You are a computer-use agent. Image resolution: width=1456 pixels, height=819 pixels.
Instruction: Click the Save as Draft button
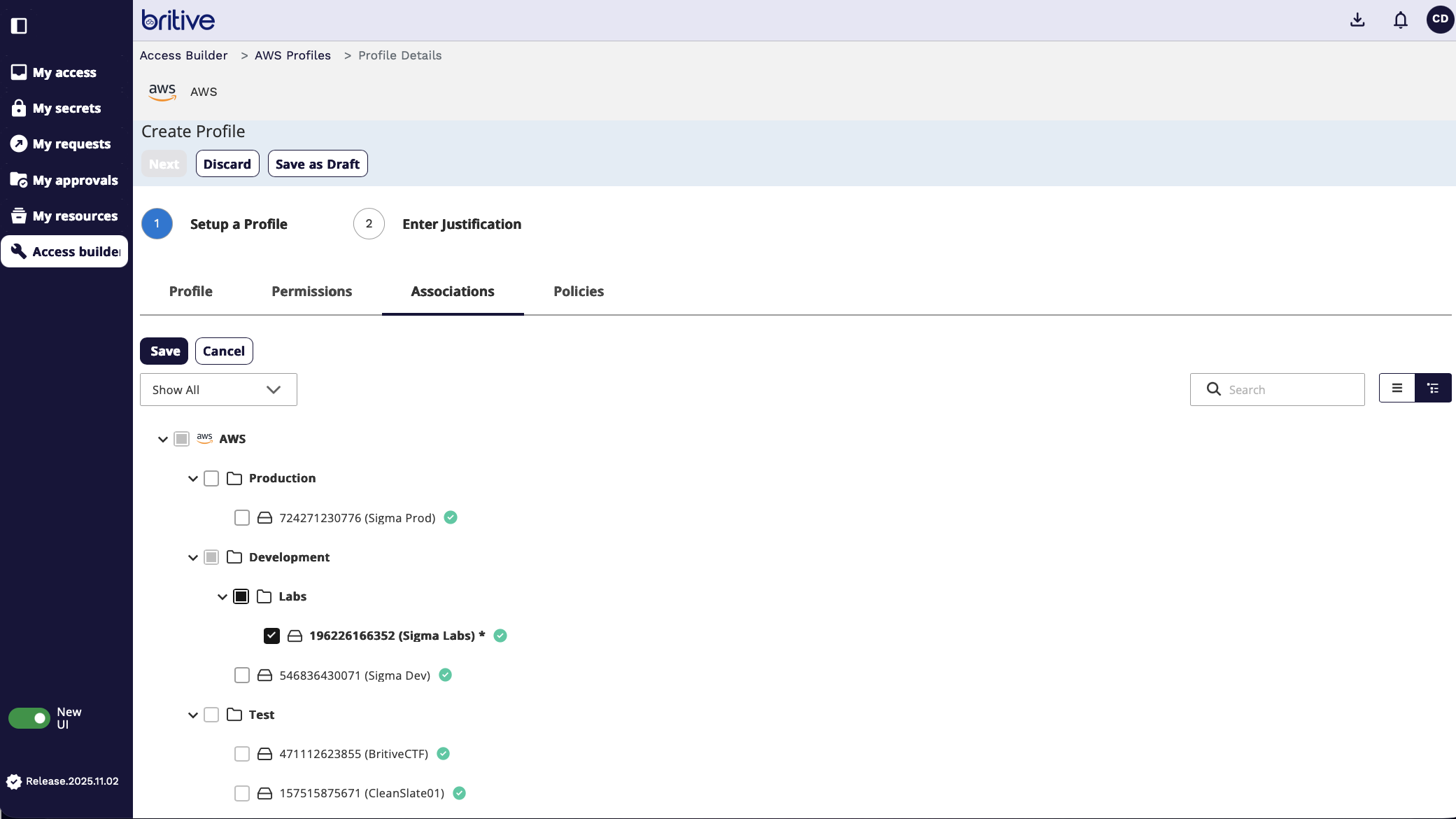[317, 164]
